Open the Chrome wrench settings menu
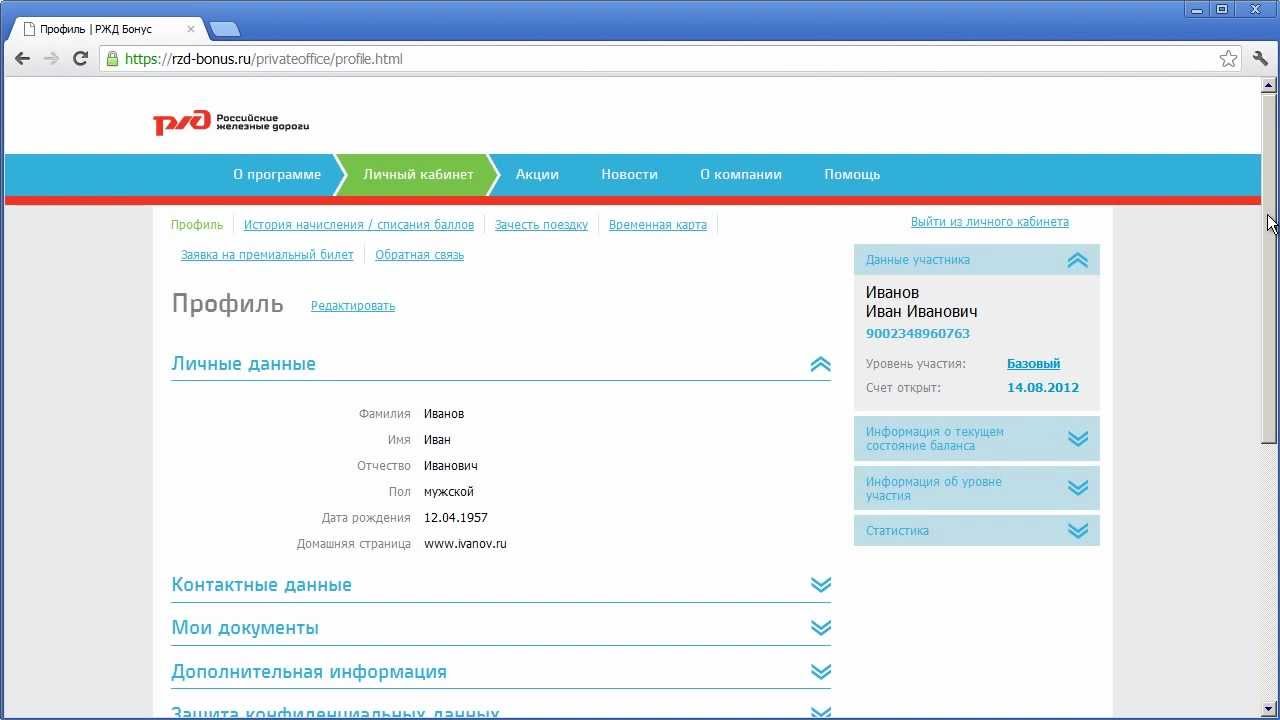The width and height of the screenshot is (1280, 720). 1260,59
